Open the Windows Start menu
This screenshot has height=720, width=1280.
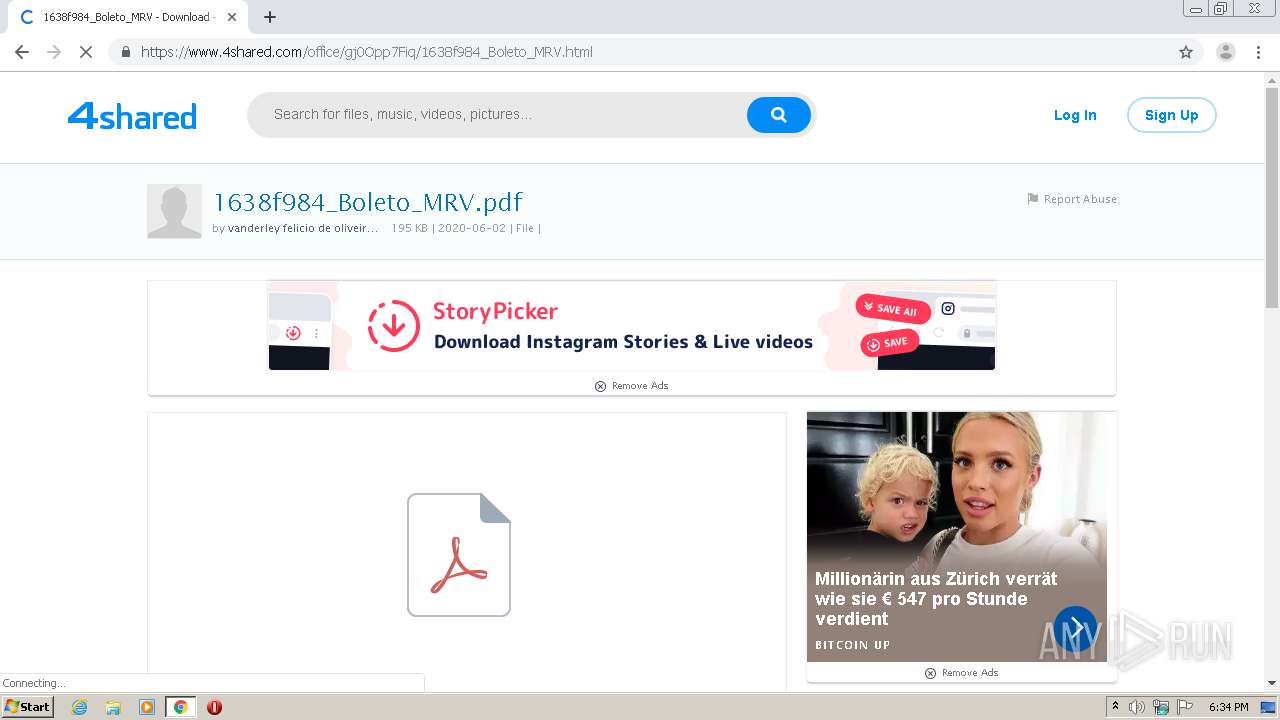point(28,707)
